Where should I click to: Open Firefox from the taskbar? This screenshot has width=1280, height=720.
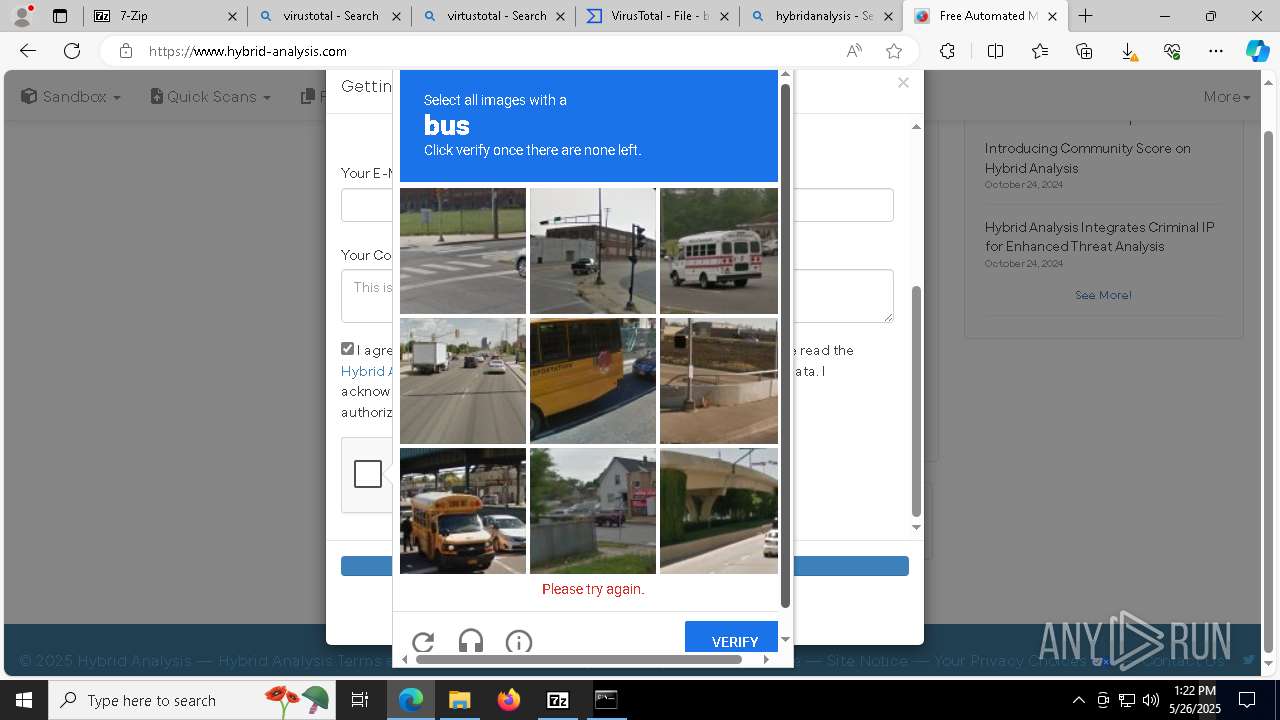[508, 700]
